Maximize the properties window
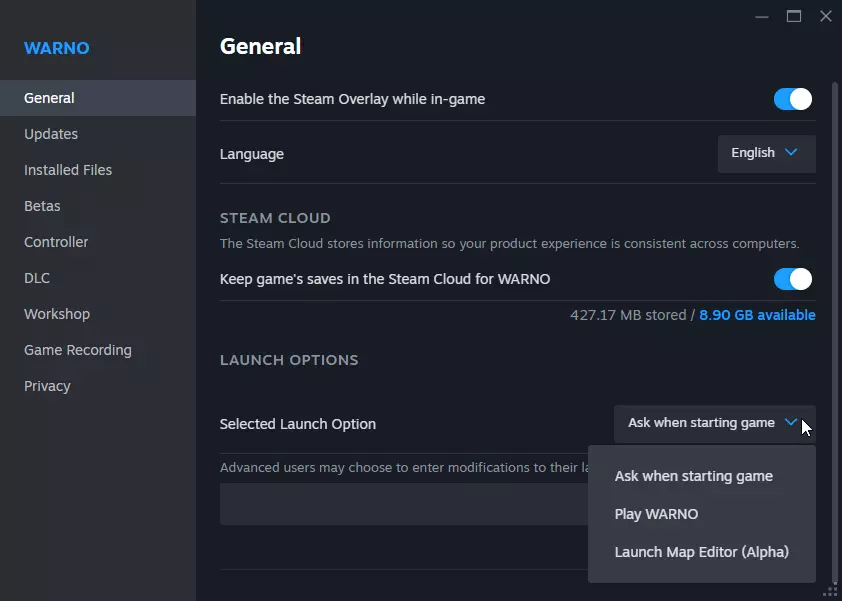 tap(794, 16)
